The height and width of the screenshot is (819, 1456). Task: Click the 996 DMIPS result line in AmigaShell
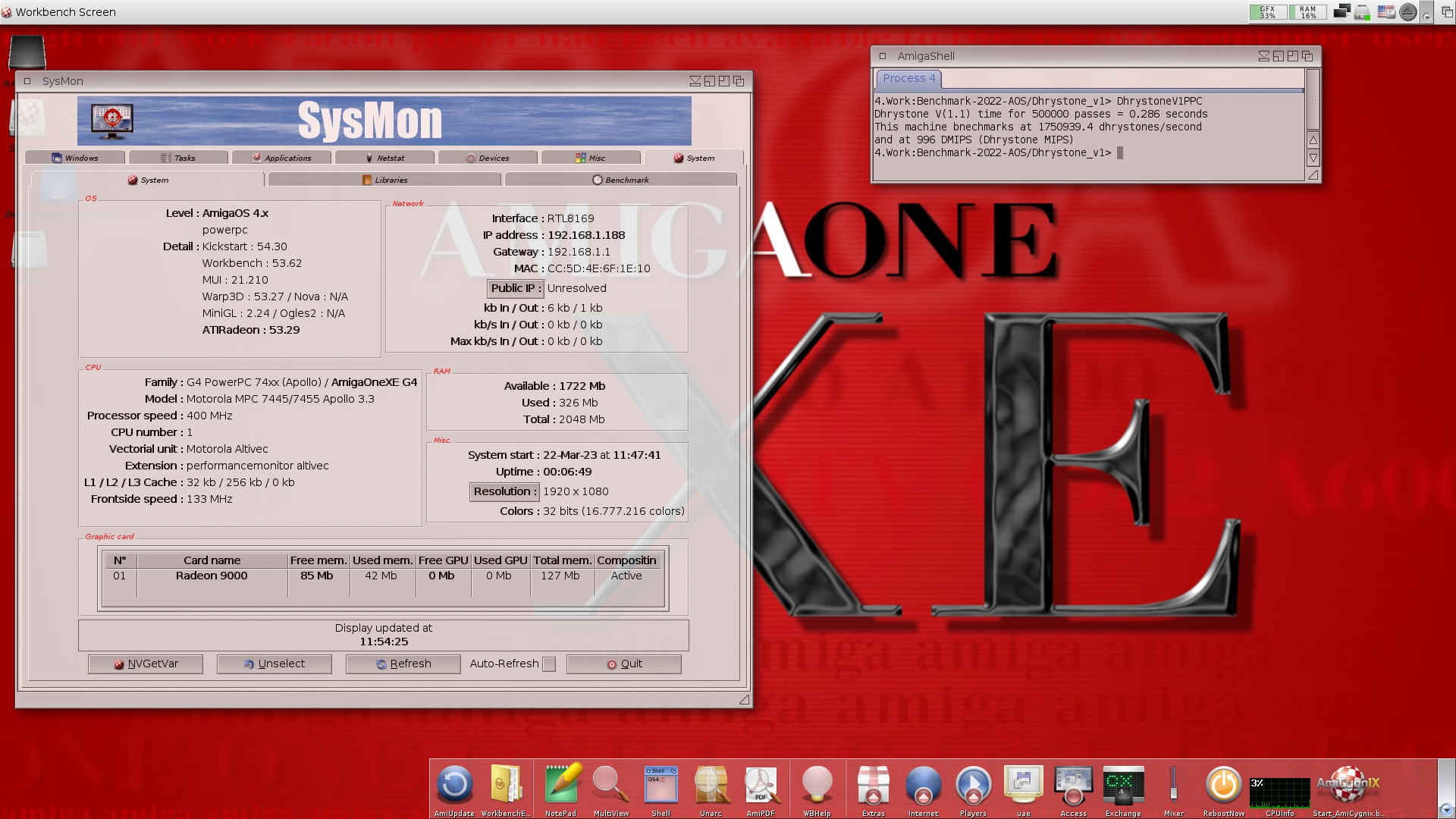click(x=974, y=140)
